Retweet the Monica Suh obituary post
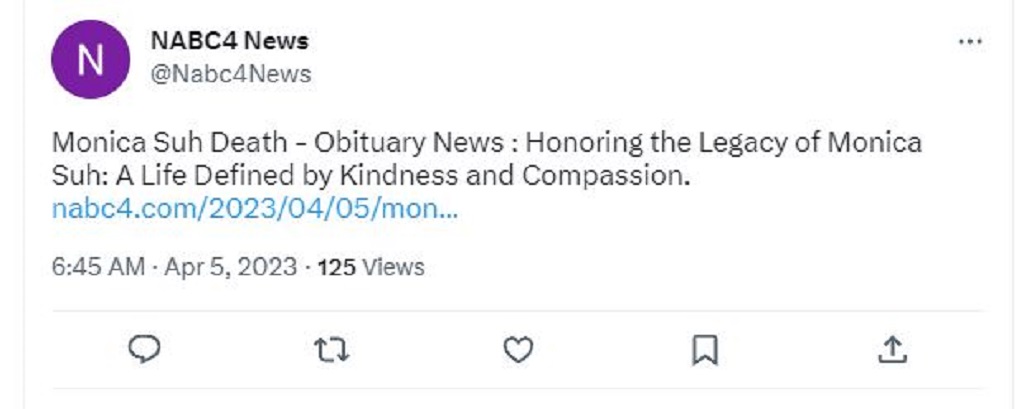 pos(331,350)
